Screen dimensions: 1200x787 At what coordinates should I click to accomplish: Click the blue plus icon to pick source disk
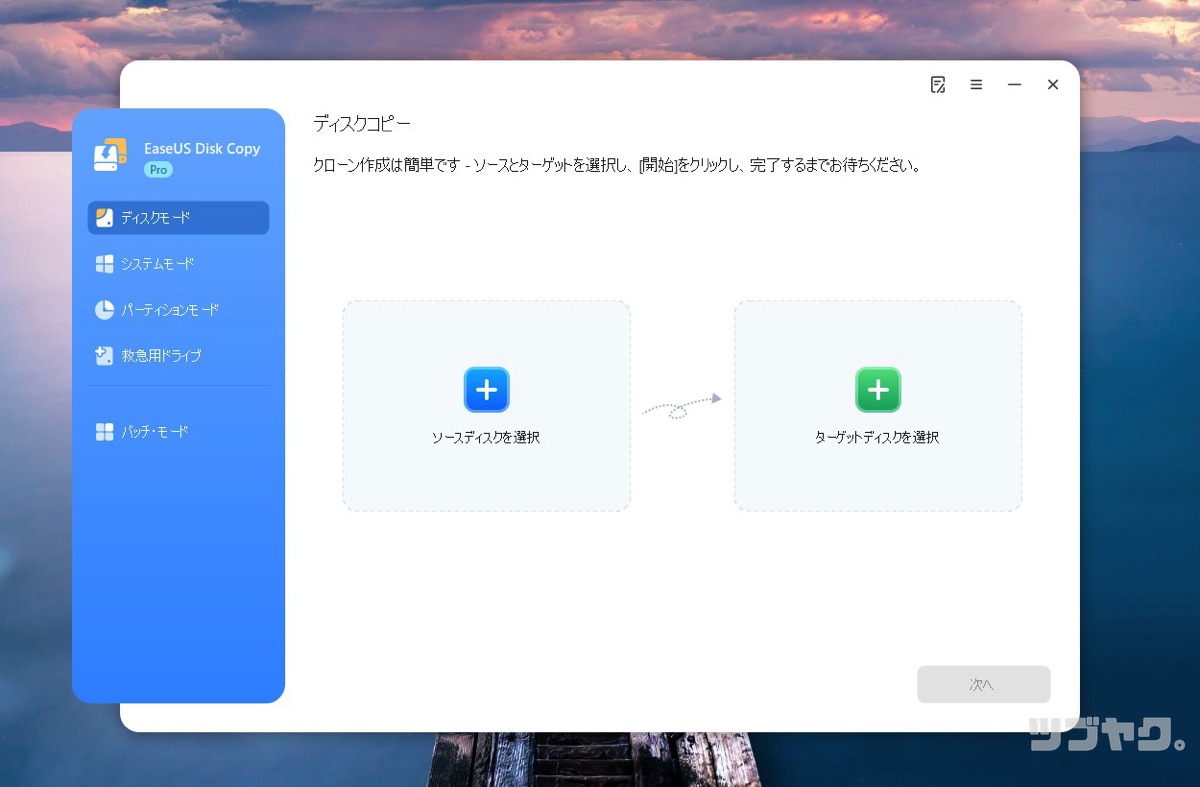coord(486,390)
